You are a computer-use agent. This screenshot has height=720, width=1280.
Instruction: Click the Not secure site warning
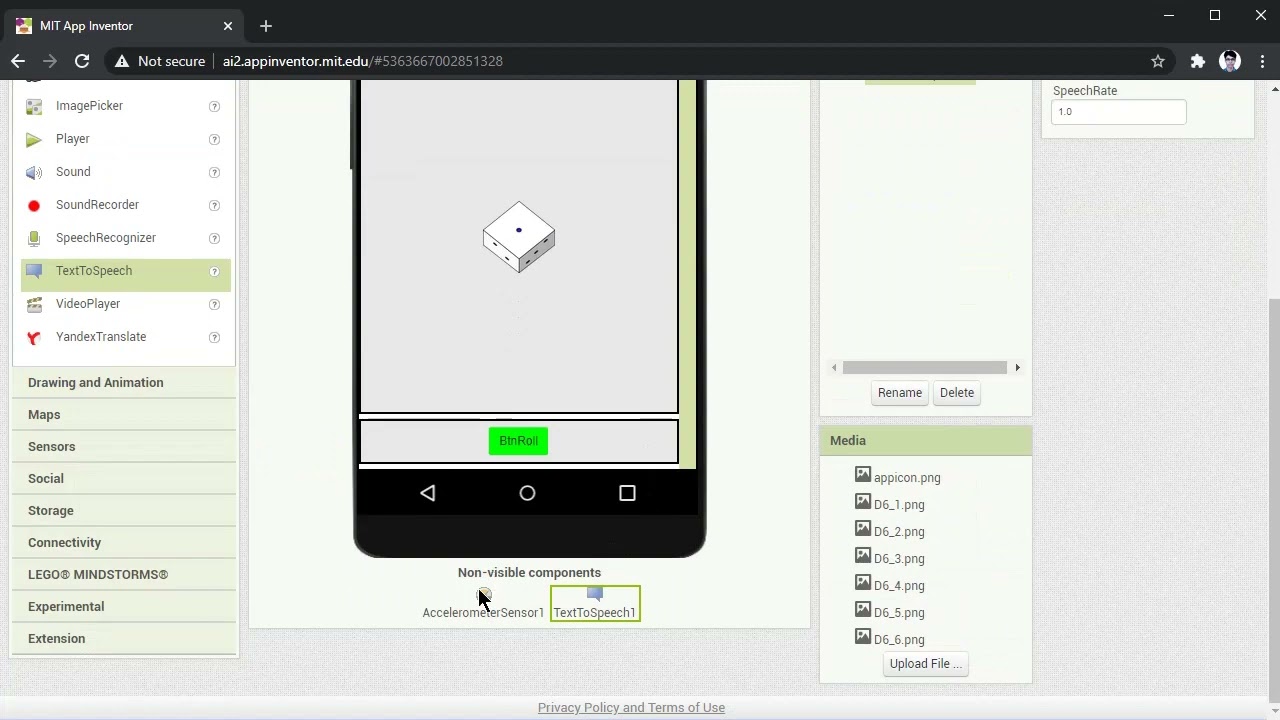tap(160, 61)
